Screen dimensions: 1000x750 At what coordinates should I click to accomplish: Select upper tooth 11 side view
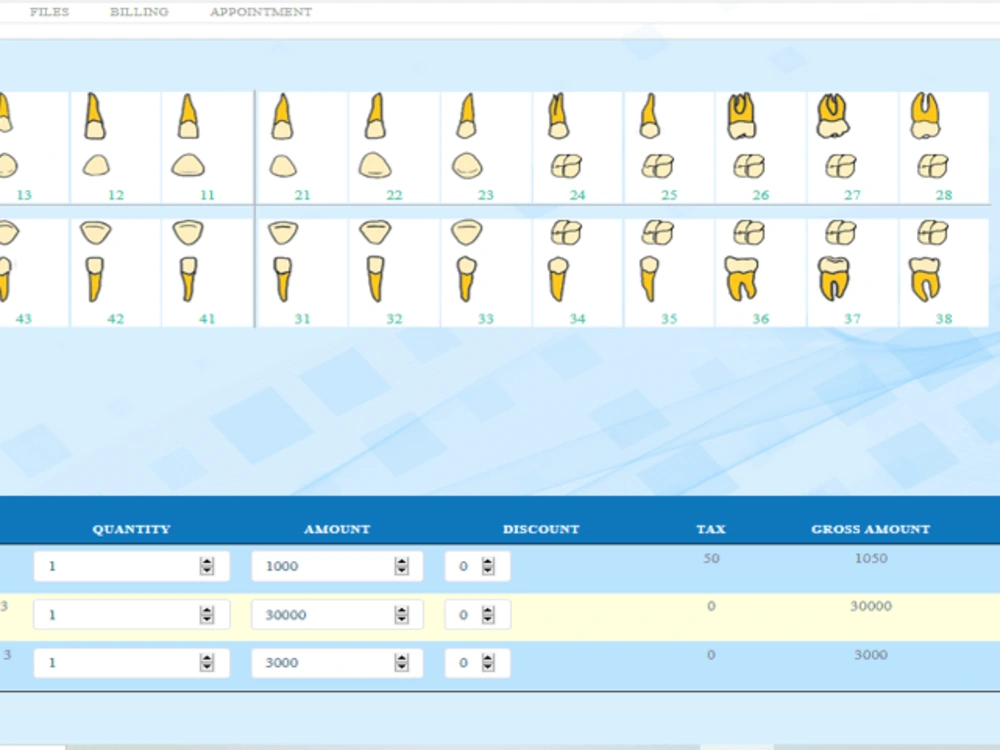[188, 117]
